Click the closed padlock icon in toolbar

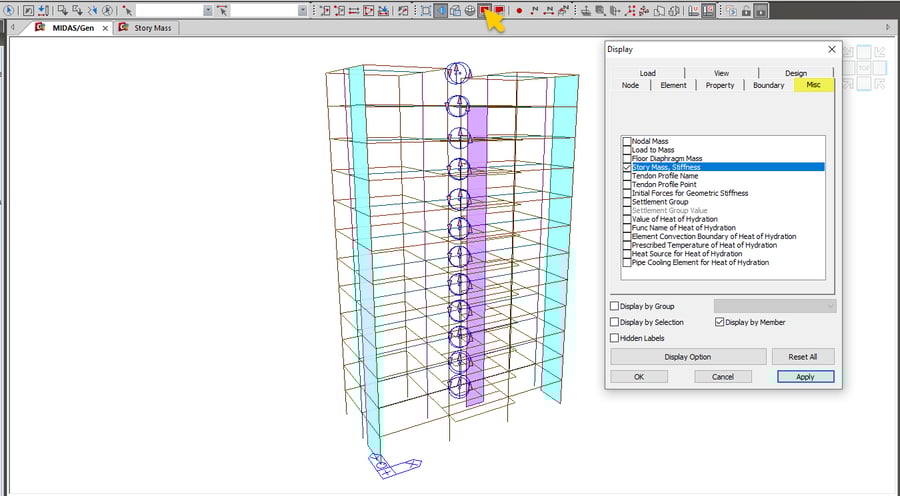(x=761, y=10)
